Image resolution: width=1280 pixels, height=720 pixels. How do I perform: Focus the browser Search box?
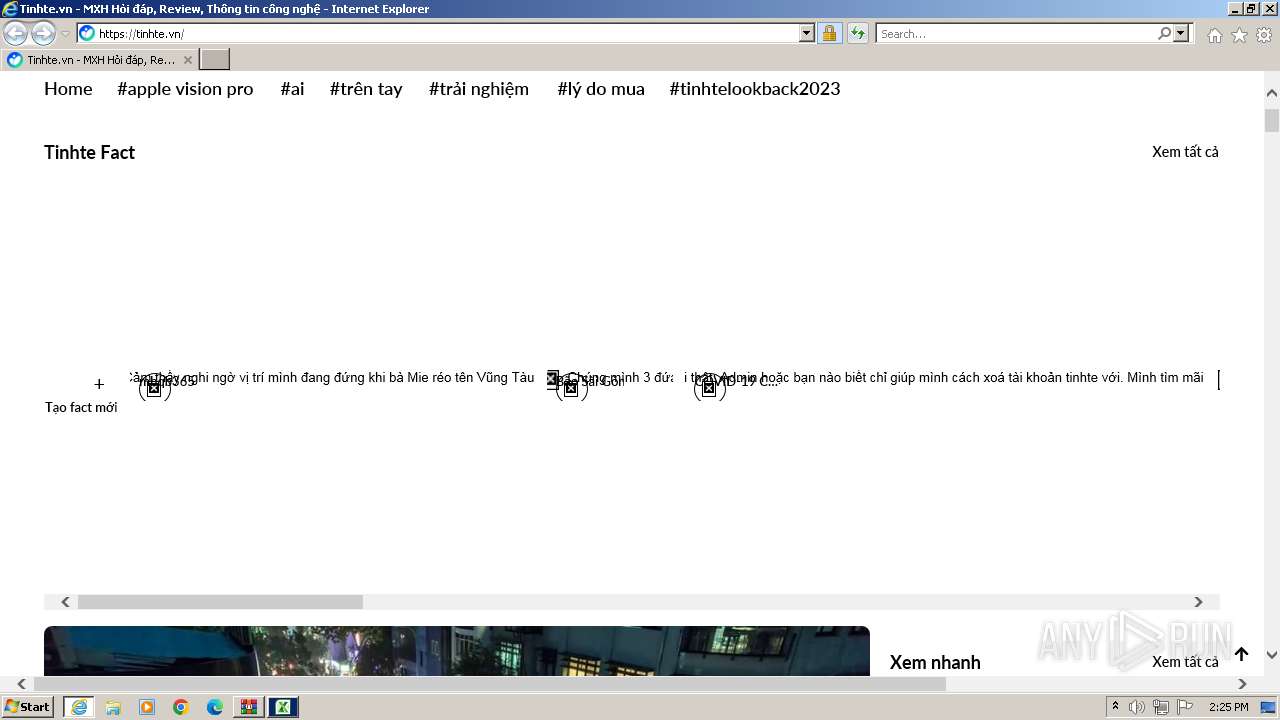click(x=1016, y=34)
